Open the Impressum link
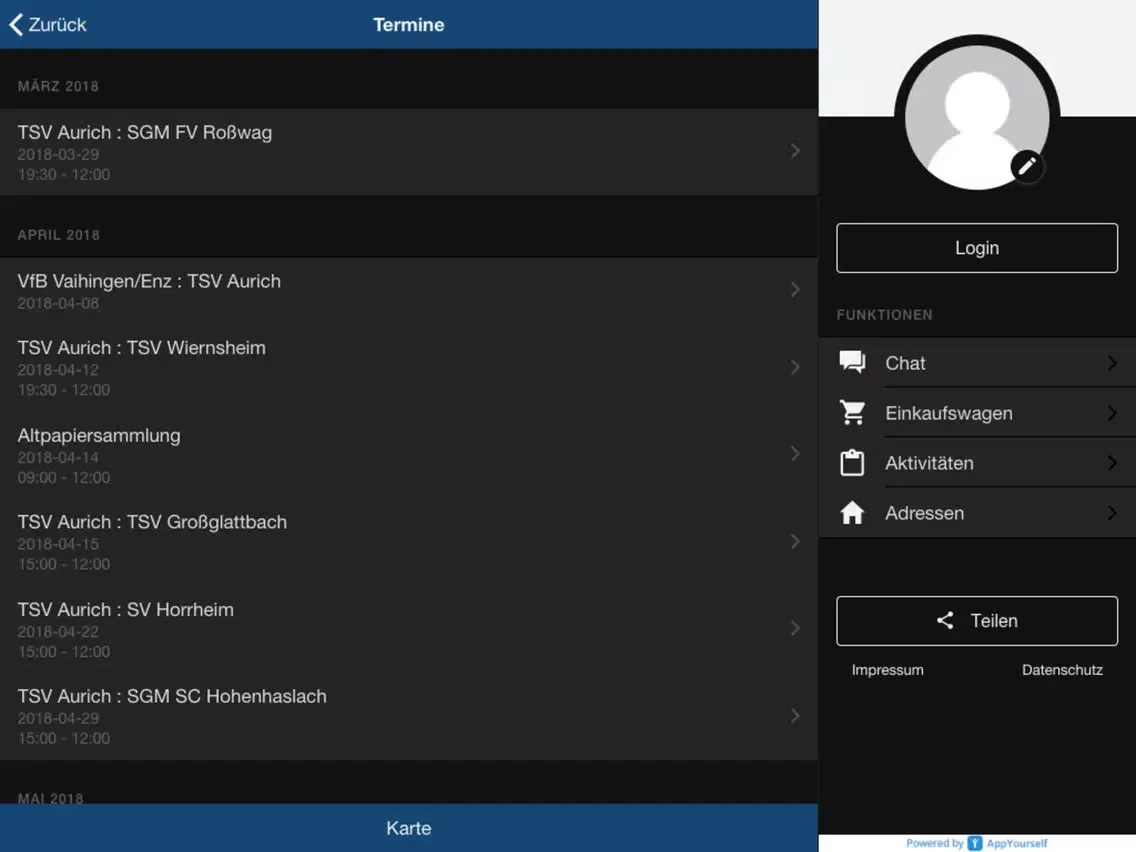Viewport: 1136px width, 852px height. tap(888, 670)
